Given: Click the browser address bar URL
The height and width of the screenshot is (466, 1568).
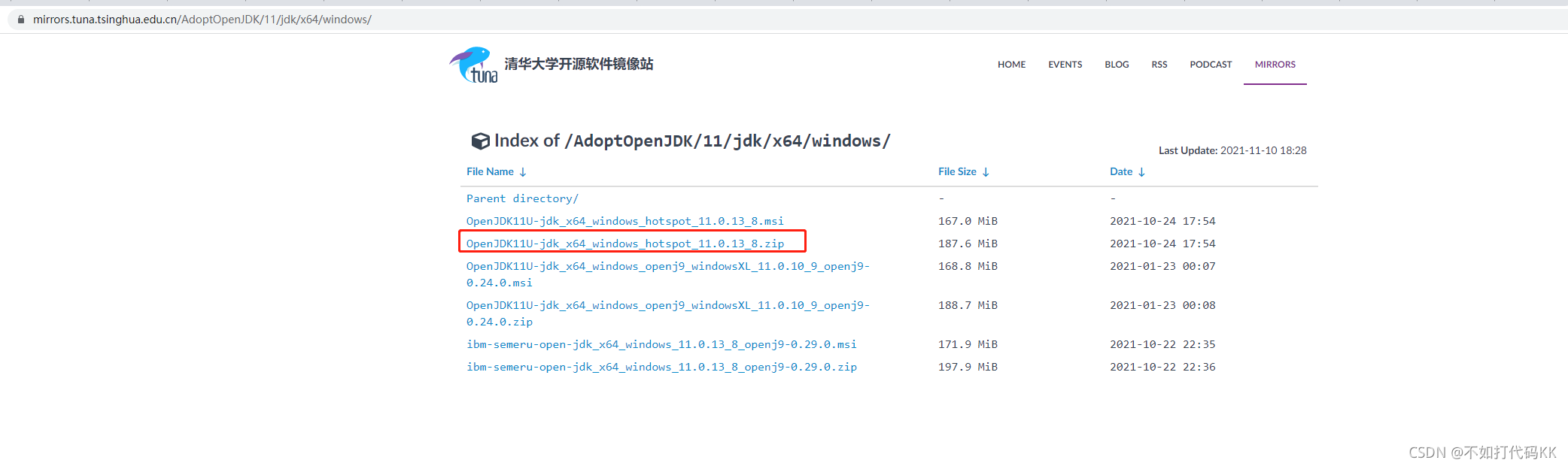Looking at the screenshot, I should (x=202, y=20).
